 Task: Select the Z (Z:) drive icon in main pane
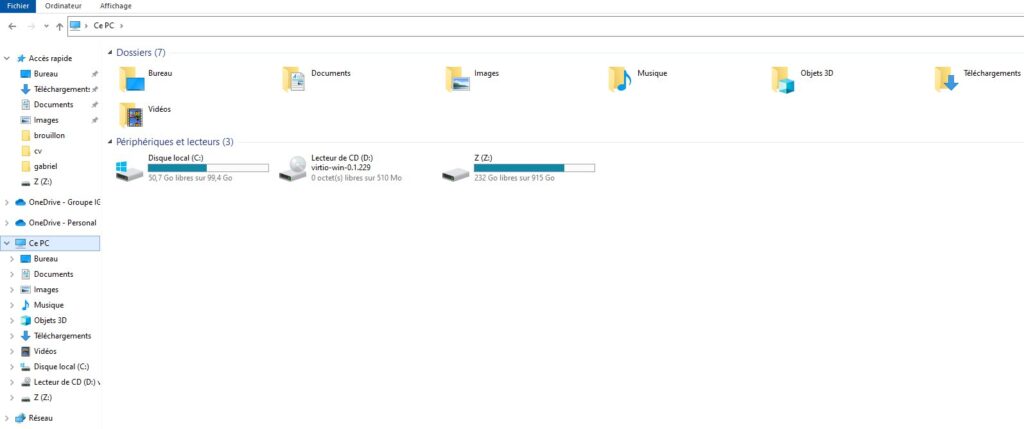tap(455, 174)
